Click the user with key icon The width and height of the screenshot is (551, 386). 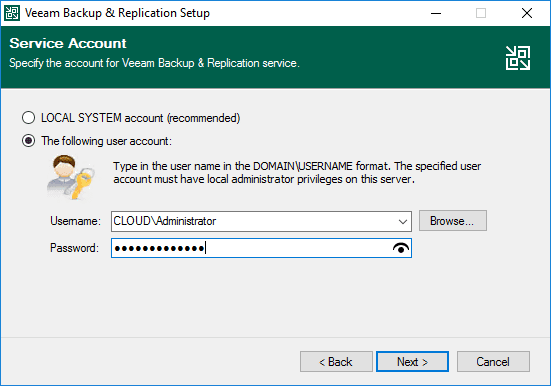coord(71,177)
